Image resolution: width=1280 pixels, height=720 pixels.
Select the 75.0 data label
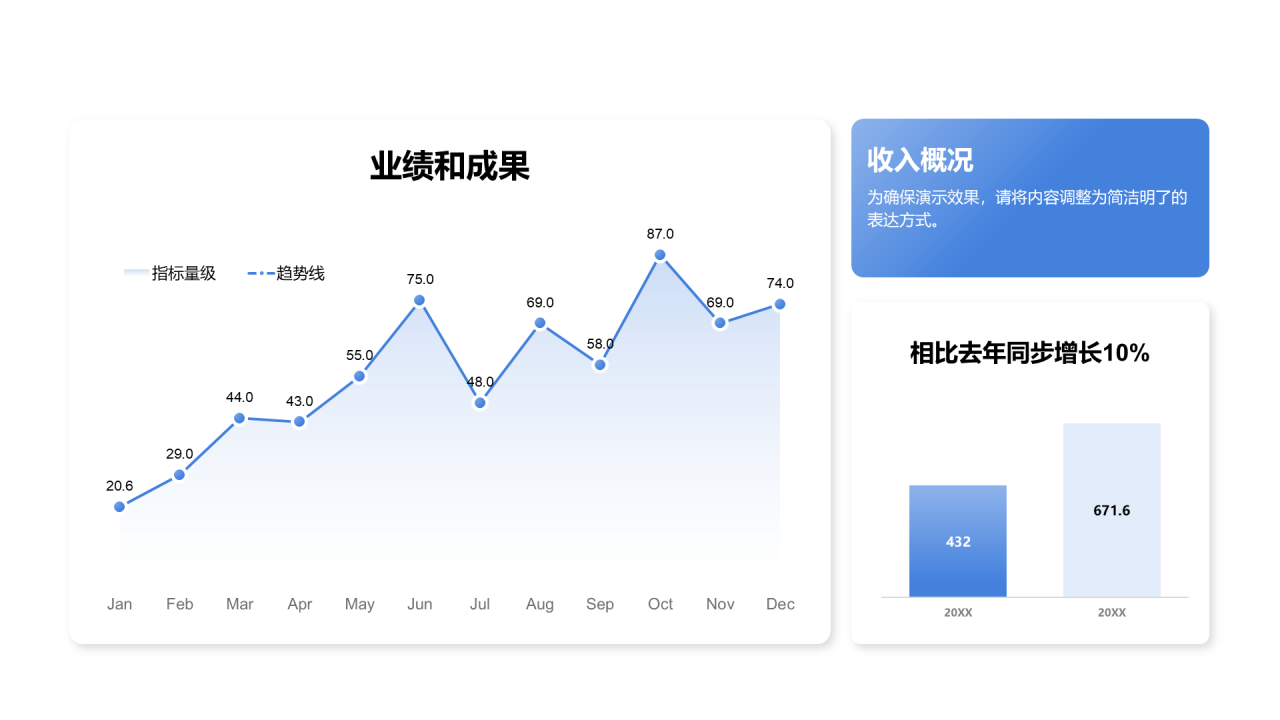pyautogui.click(x=420, y=279)
